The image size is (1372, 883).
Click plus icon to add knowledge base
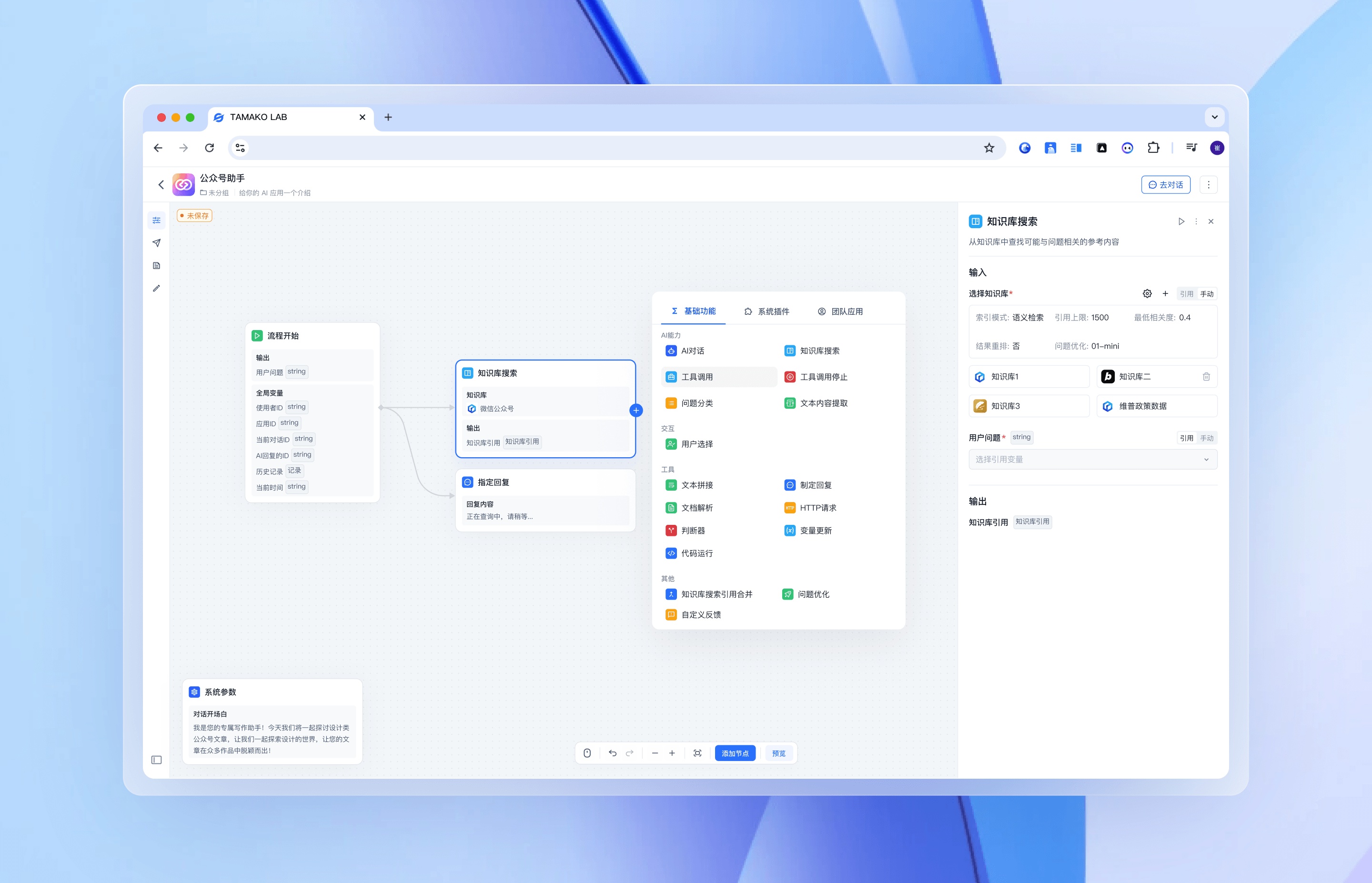(x=1165, y=293)
